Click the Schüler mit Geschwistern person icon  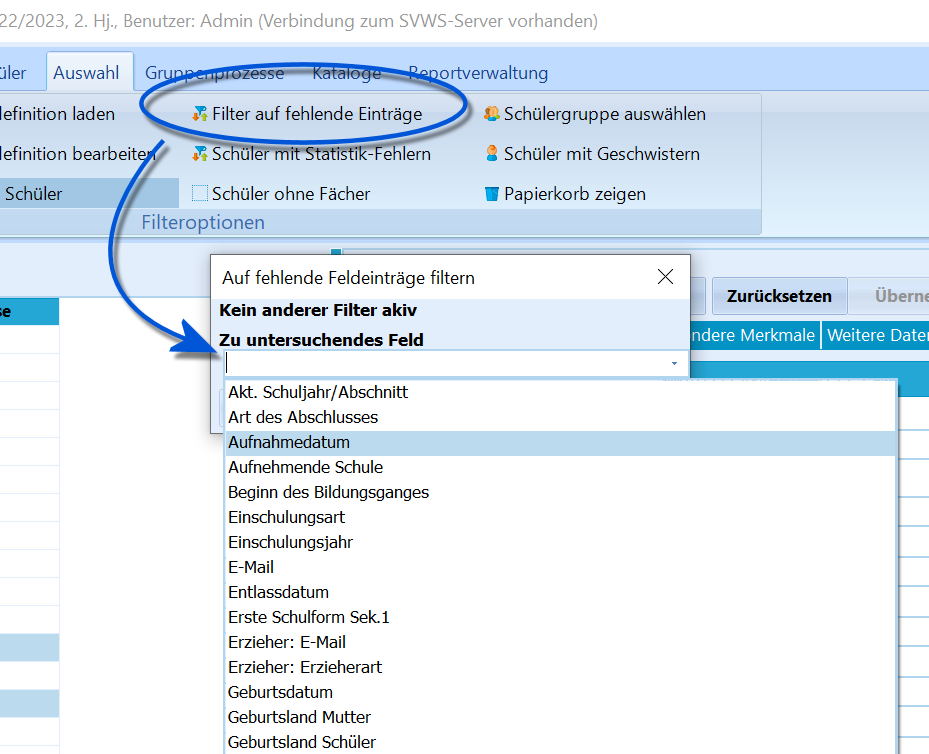point(492,153)
